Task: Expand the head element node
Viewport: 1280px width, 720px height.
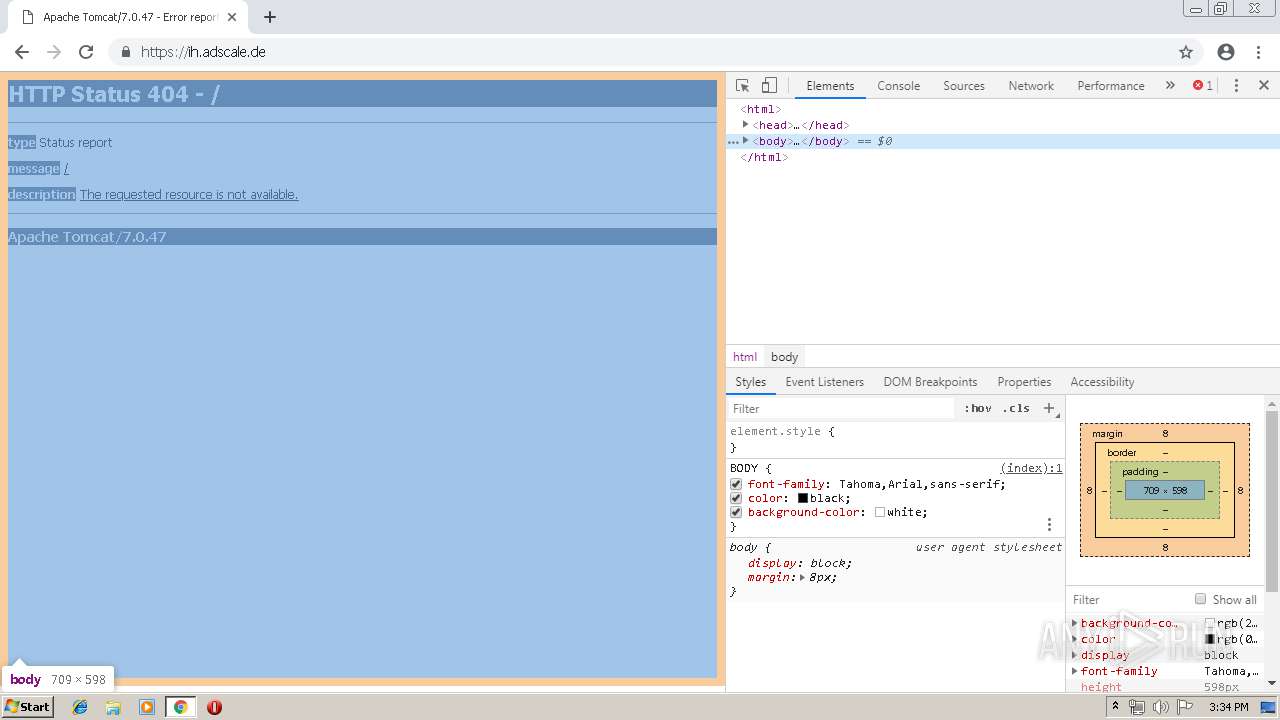Action: (x=745, y=124)
